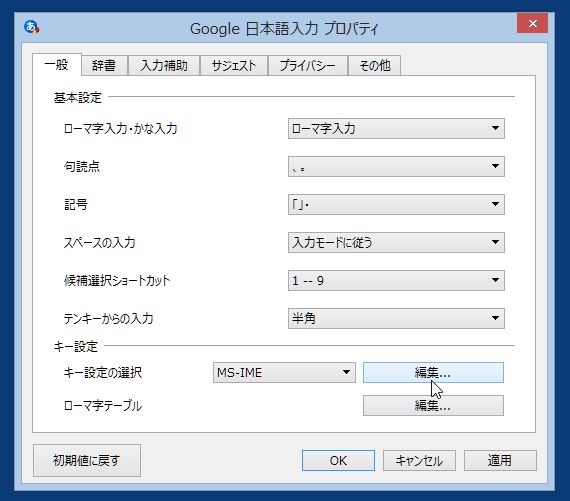Click the 基本設定 section heading
Screen dimensions: 570x501
click(78, 97)
